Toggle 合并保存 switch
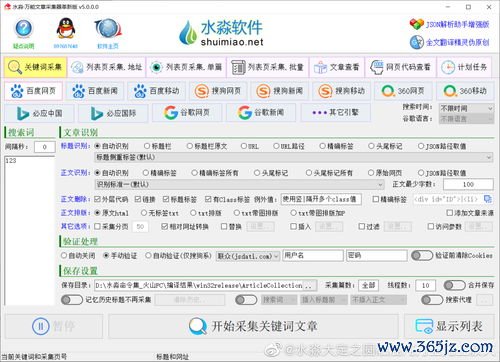500x362 pixels. 454,285
